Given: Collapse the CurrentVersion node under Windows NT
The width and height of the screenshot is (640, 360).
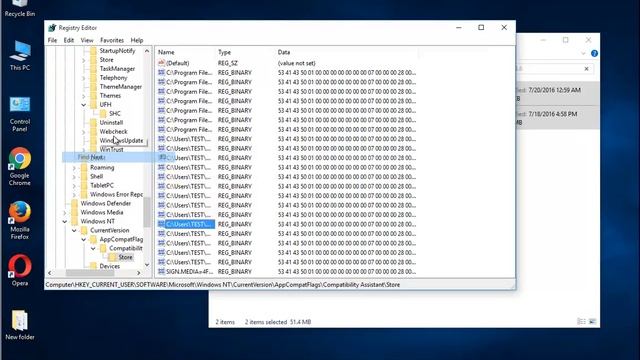Looking at the screenshot, I should pos(74,231).
